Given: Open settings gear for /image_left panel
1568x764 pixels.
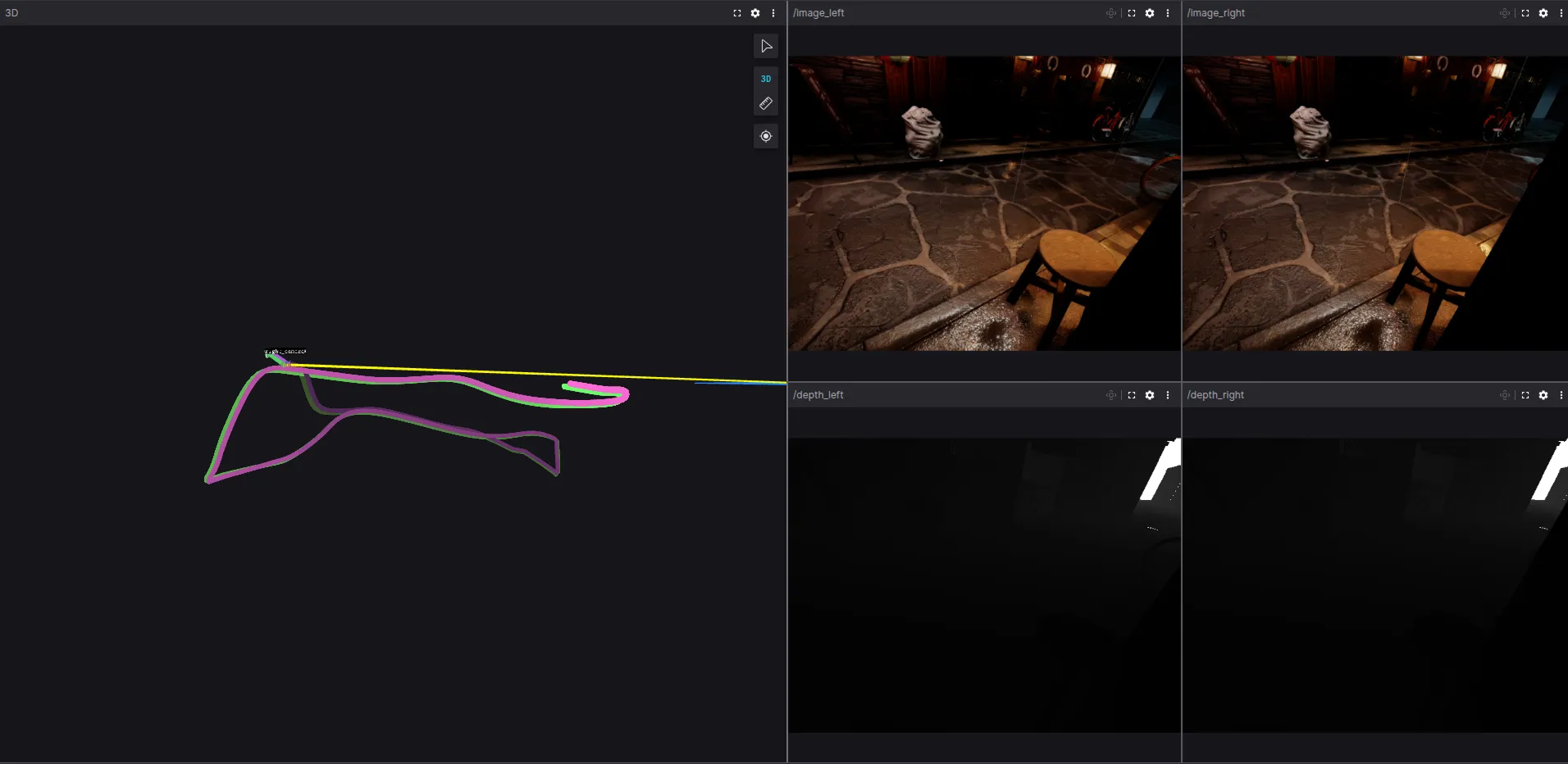Looking at the screenshot, I should pyautogui.click(x=1150, y=13).
